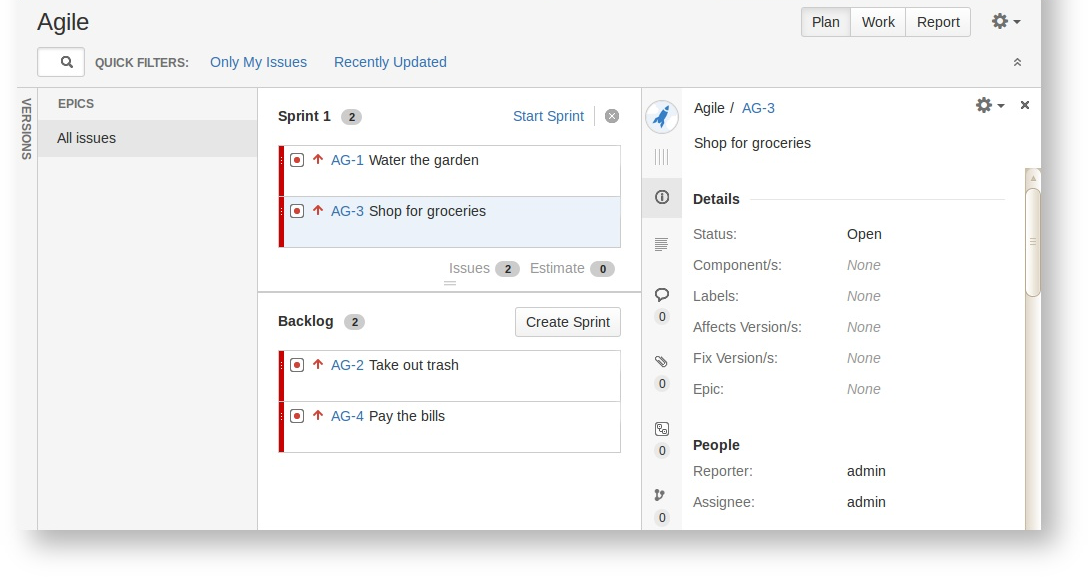The image size is (1089, 578).
Task: Open the Sub-tasks section icon
Action: point(661,429)
